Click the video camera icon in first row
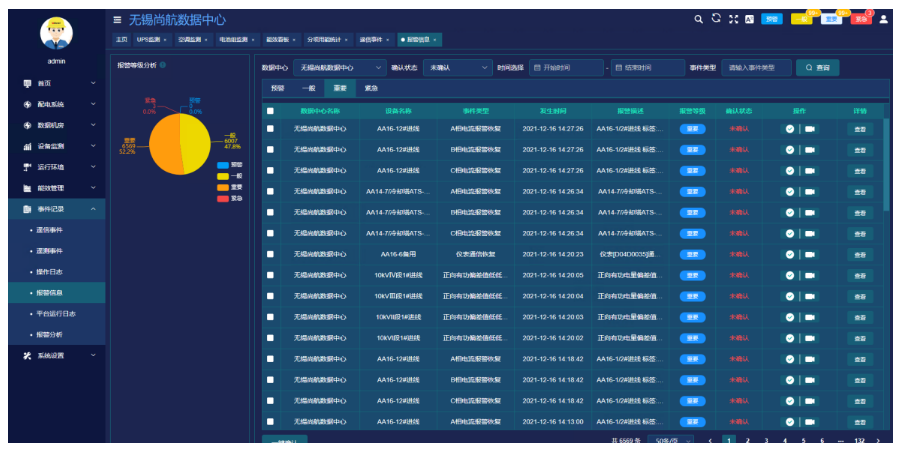 (810, 129)
